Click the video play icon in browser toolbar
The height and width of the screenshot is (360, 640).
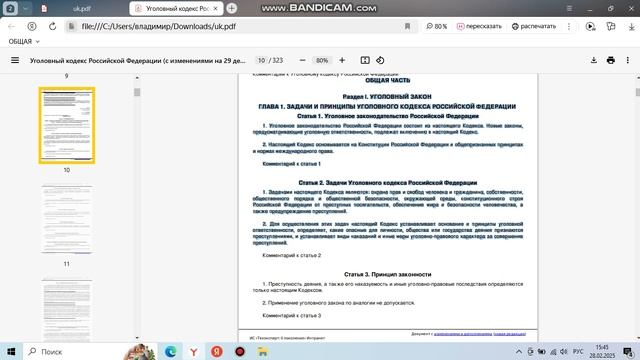pos(590,27)
